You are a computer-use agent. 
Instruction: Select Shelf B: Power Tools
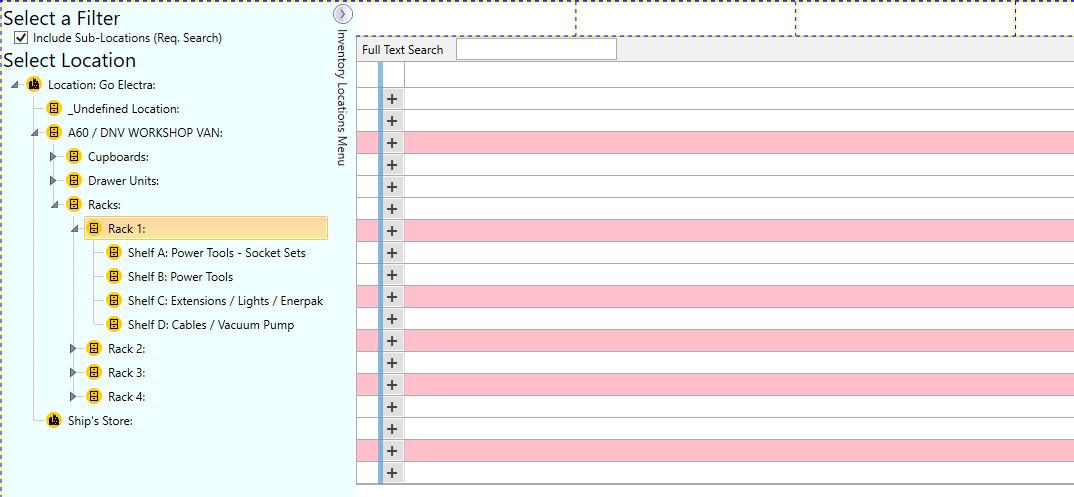[x=180, y=277]
